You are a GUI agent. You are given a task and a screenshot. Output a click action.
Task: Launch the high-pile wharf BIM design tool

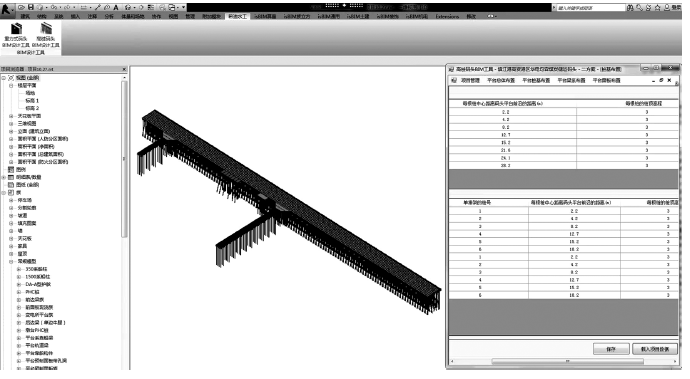[46, 35]
